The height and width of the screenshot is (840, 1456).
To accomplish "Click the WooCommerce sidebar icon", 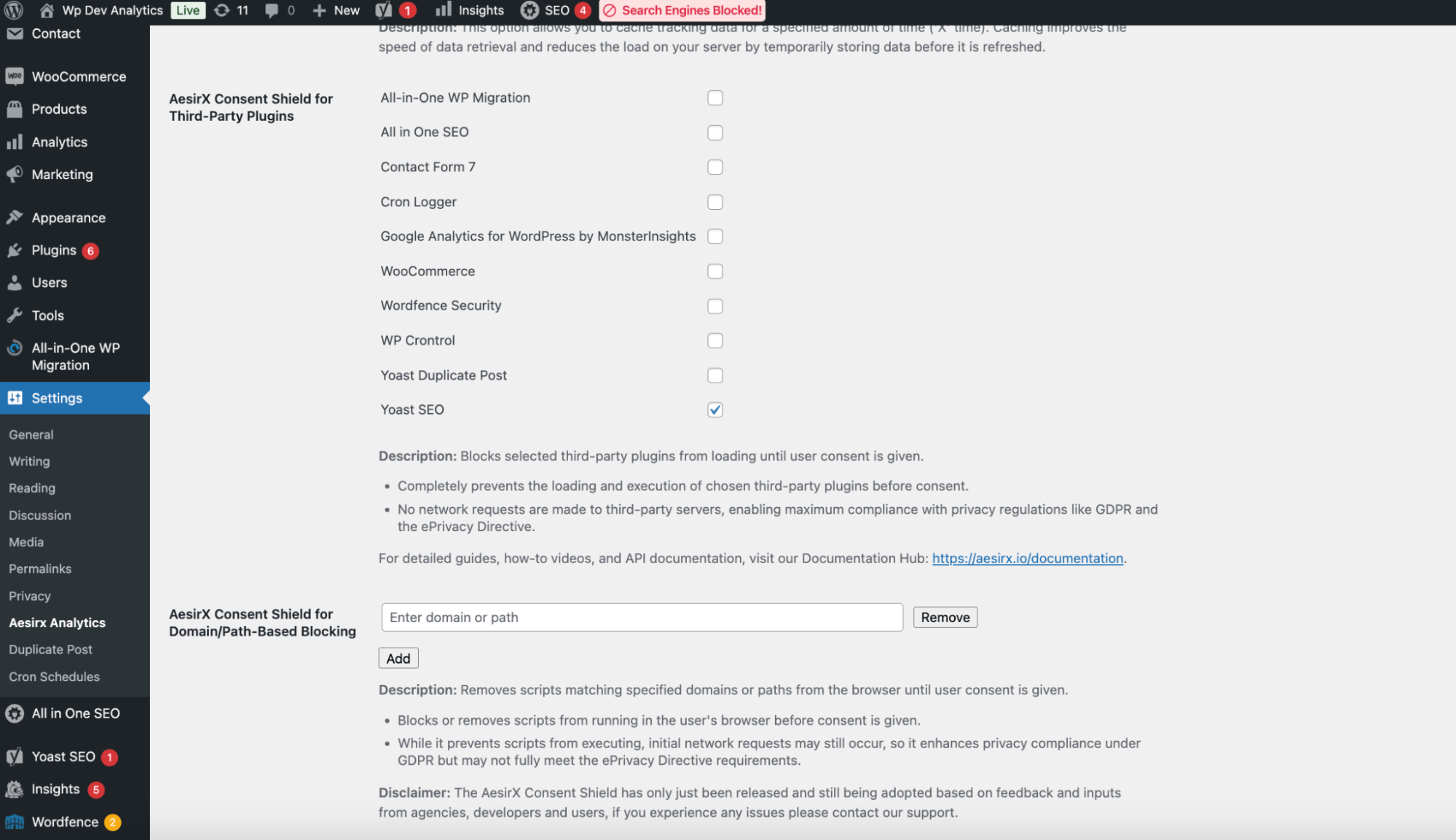I will 14,75.
